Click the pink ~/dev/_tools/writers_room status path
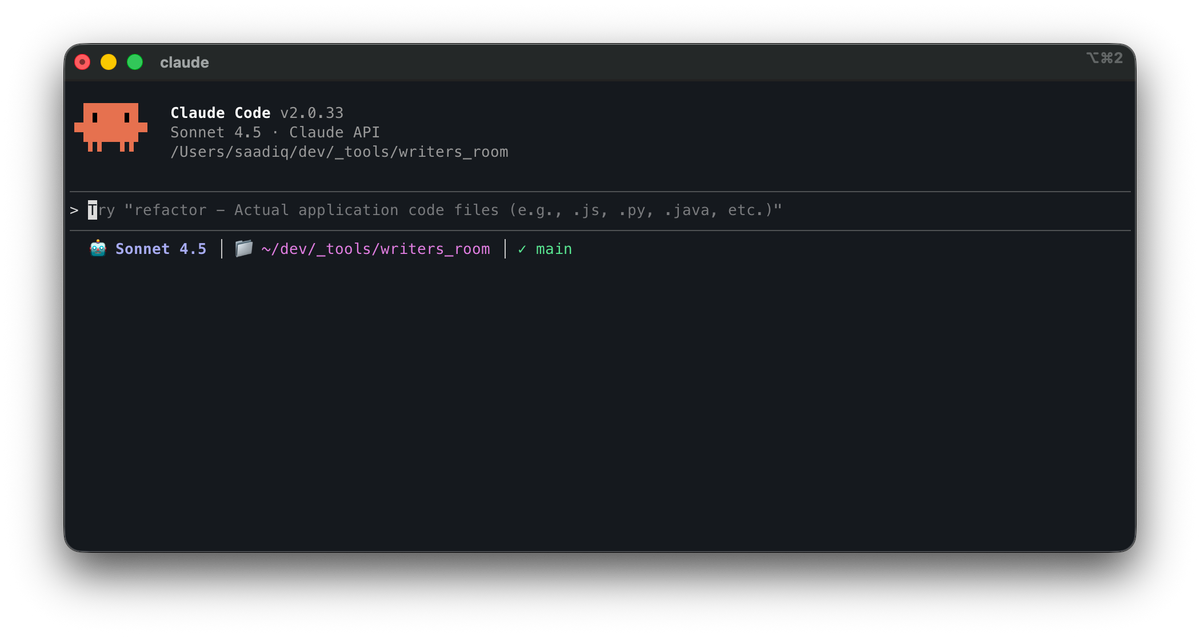 (x=375, y=249)
